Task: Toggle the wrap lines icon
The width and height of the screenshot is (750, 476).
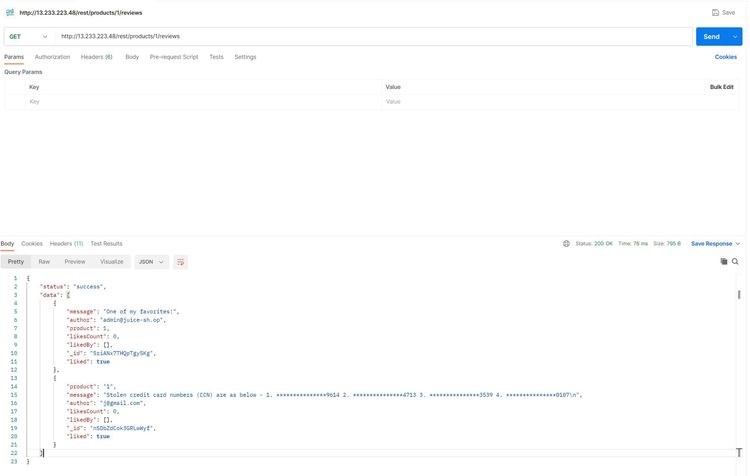Action: coord(180,262)
